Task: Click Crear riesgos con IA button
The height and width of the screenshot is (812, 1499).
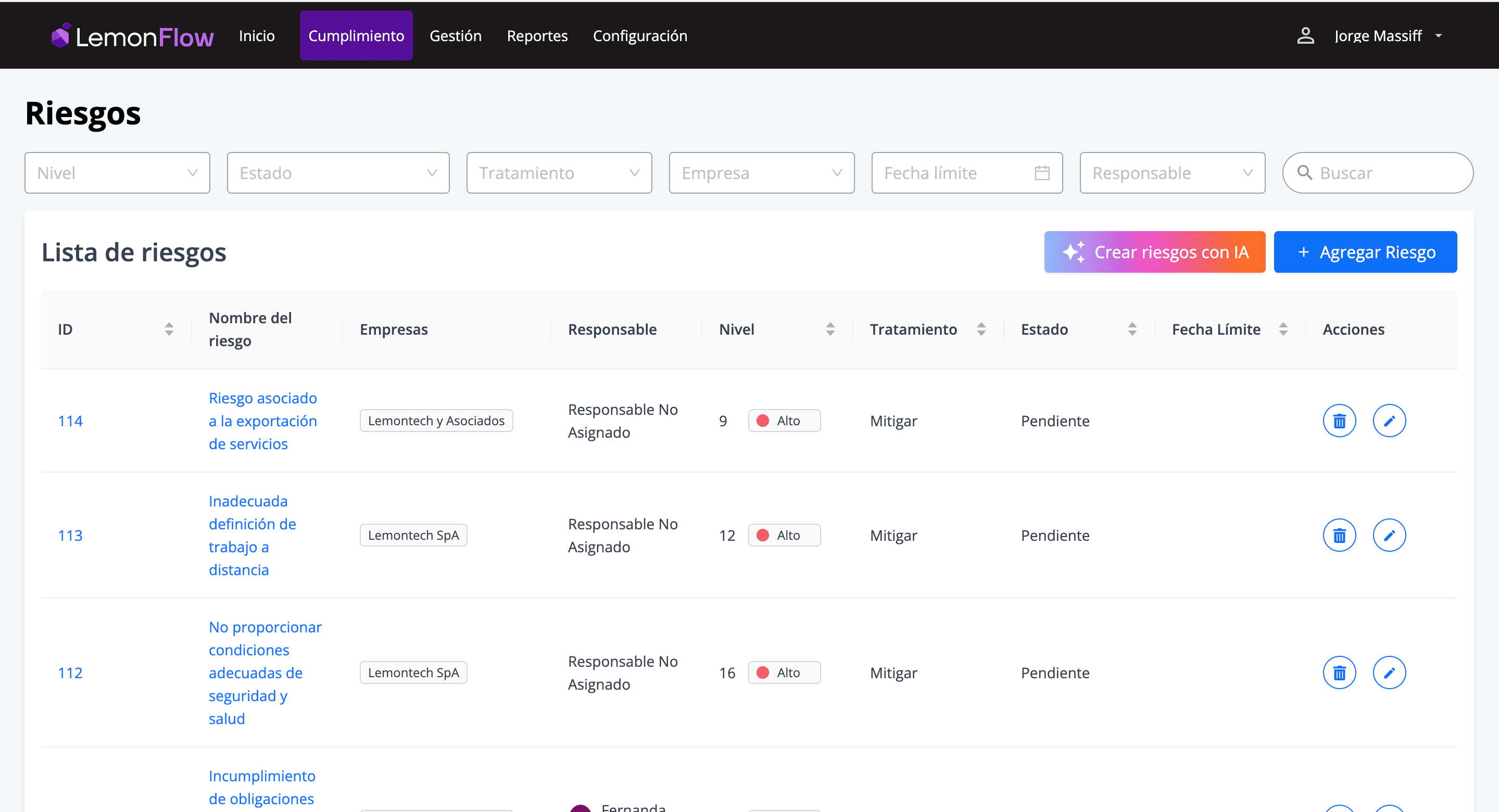Action: coord(1154,252)
